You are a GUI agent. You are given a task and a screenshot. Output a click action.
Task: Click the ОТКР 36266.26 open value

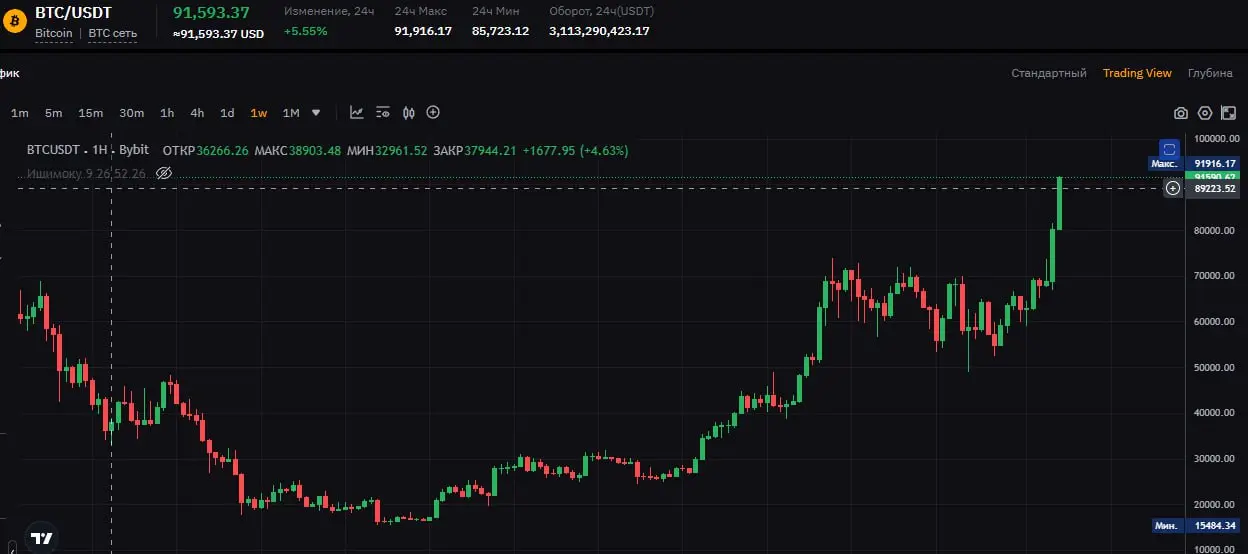tap(207, 150)
